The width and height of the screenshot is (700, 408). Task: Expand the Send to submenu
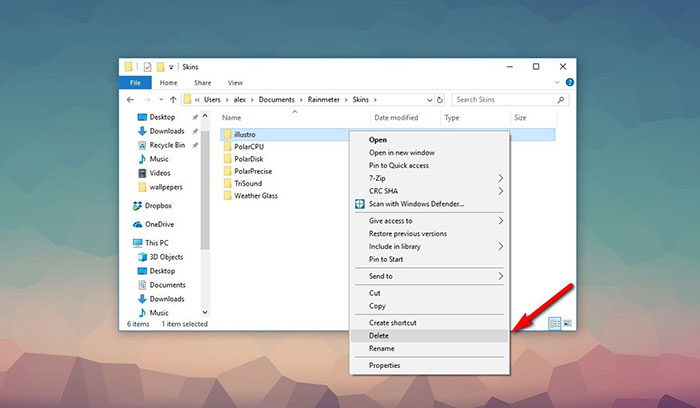[430, 276]
